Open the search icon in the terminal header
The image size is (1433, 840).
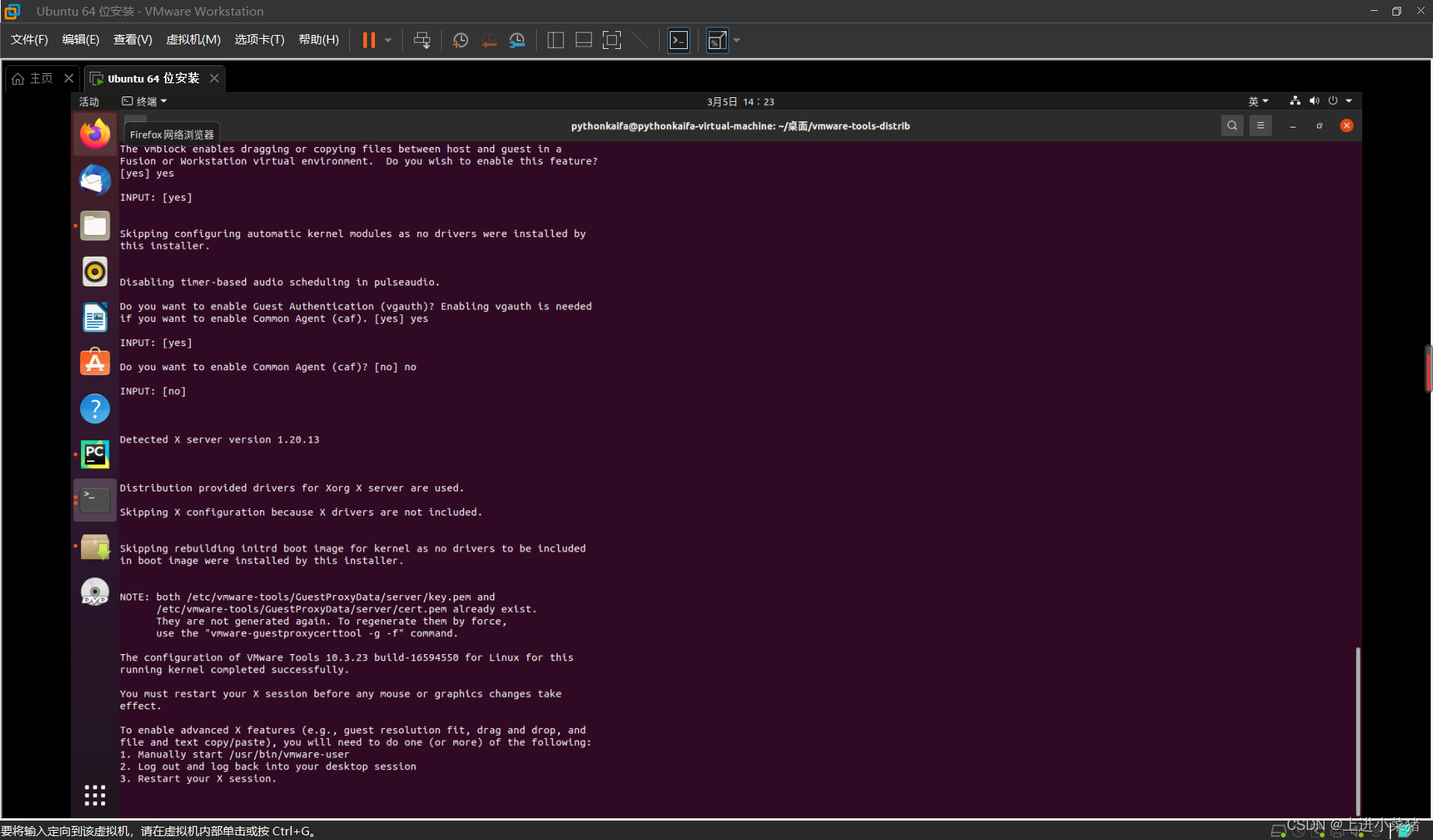[1232, 125]
